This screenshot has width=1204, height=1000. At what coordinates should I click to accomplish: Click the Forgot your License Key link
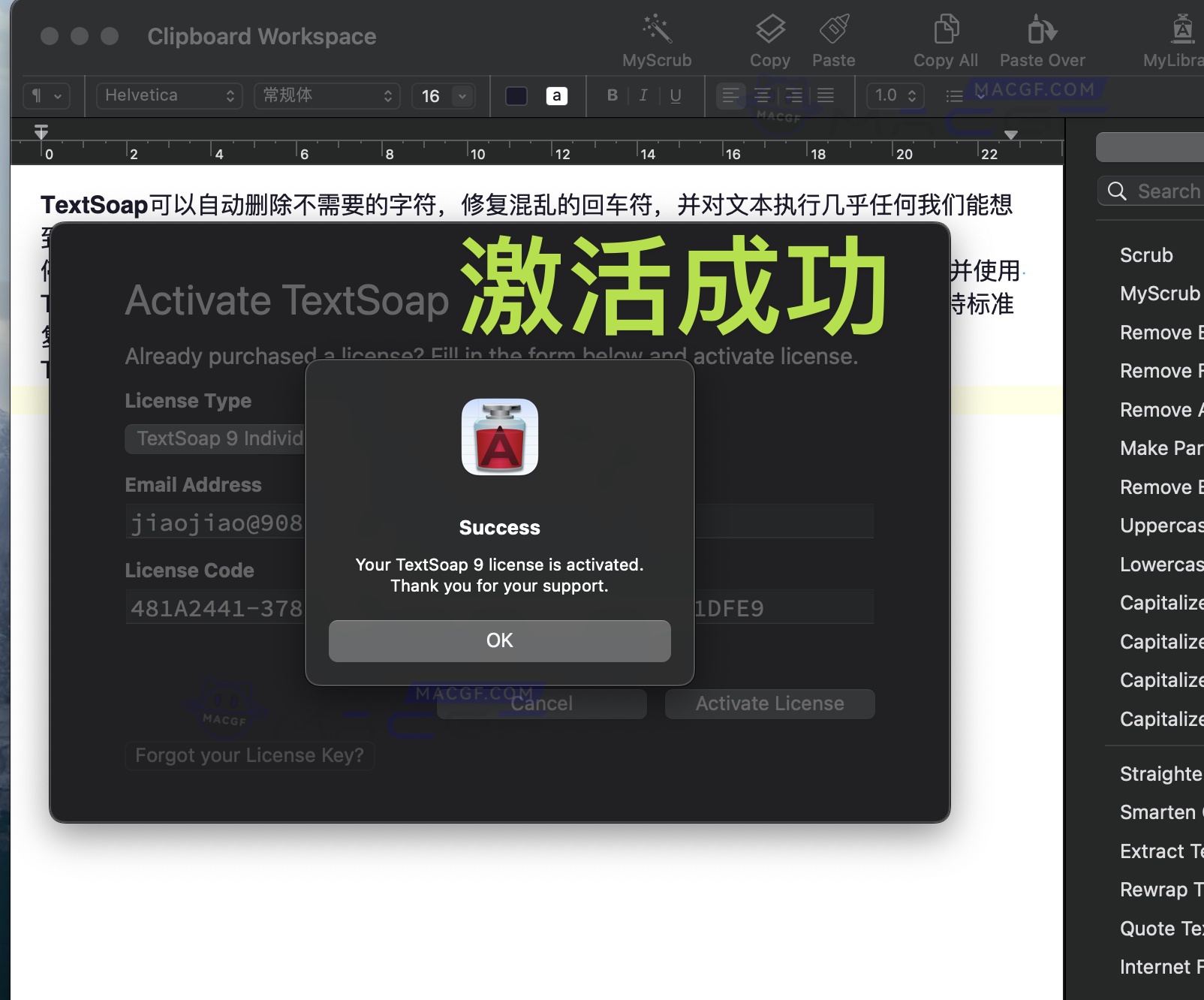coord(250,755)
